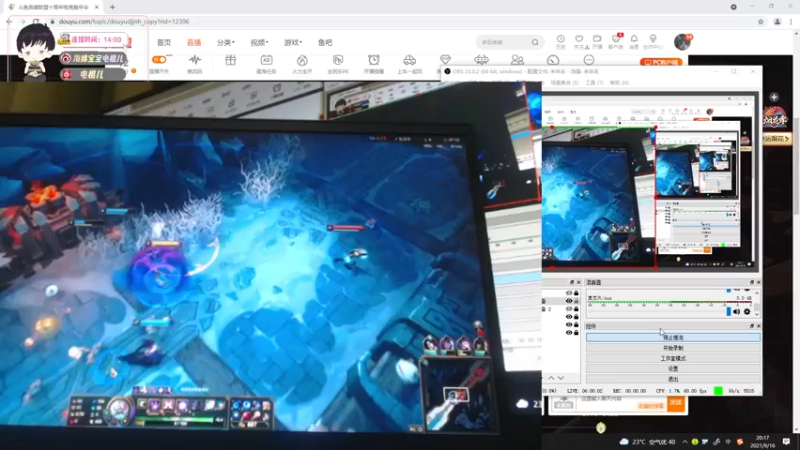Toggle lock on the bottom OBS source
800x450 pixels.
[577, 333]
